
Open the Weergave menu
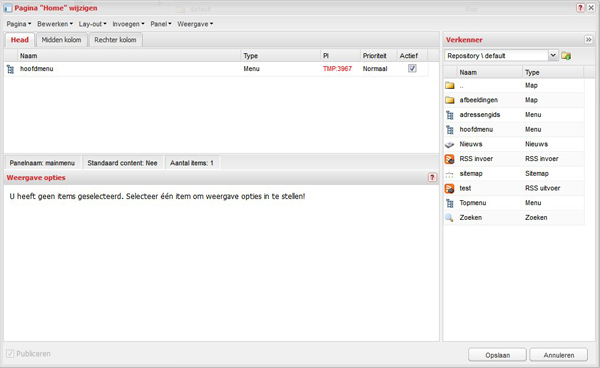[x=195, y=24]
